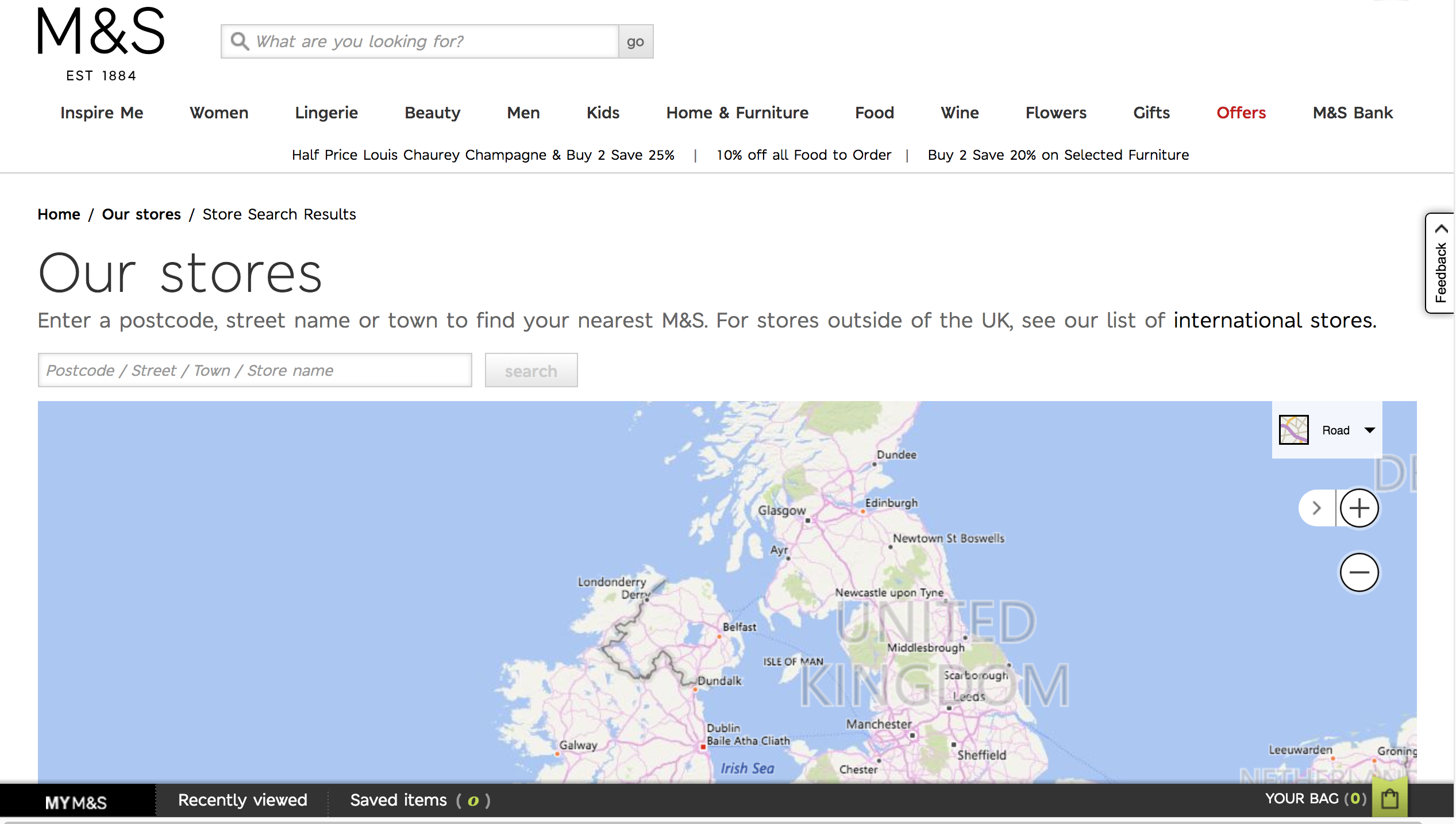The height and width of the screenshot is (824, 1456).
Task: Open the Gifts menu
Action: point(1151,113)
